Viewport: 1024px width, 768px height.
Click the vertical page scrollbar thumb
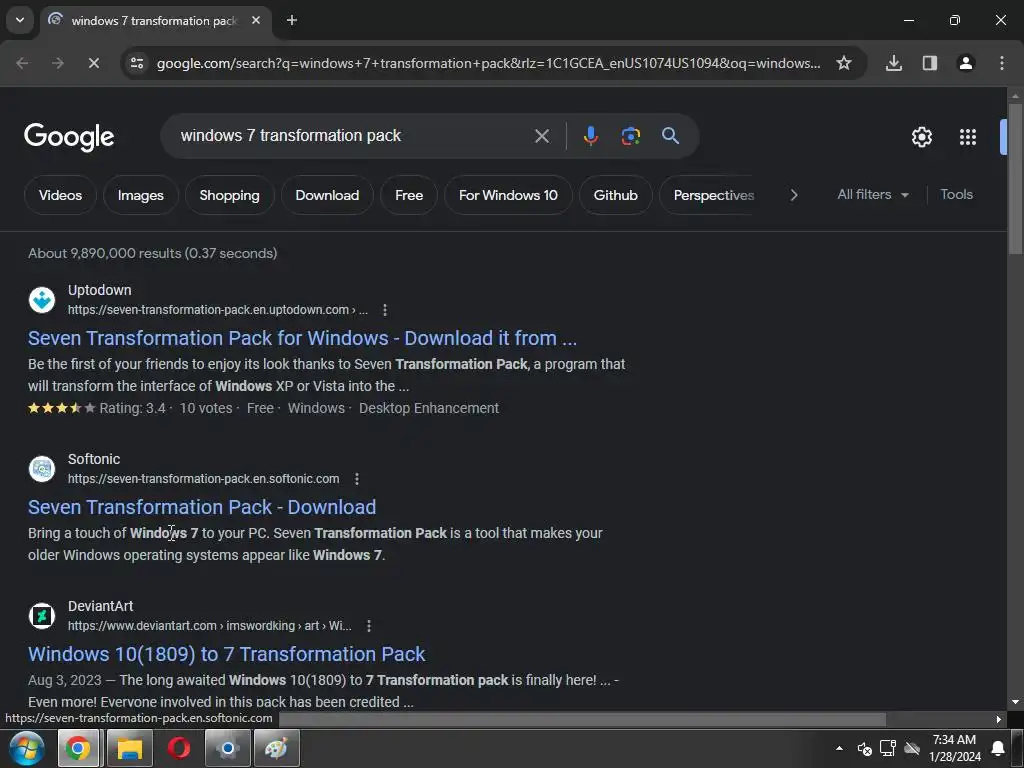pyautogui.click(x=1015, y=178)
